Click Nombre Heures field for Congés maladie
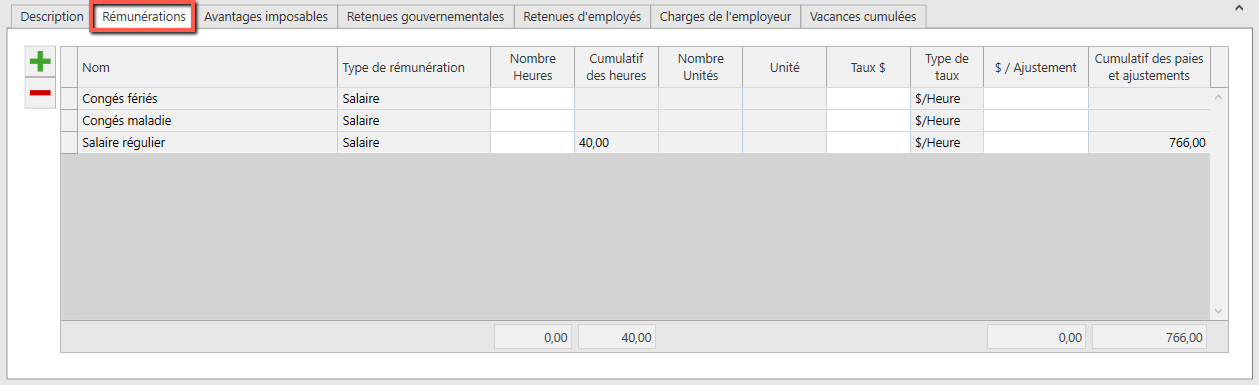Image resolution: width=1259 pixels, height=385 pixels. click(x=532, y=121)
